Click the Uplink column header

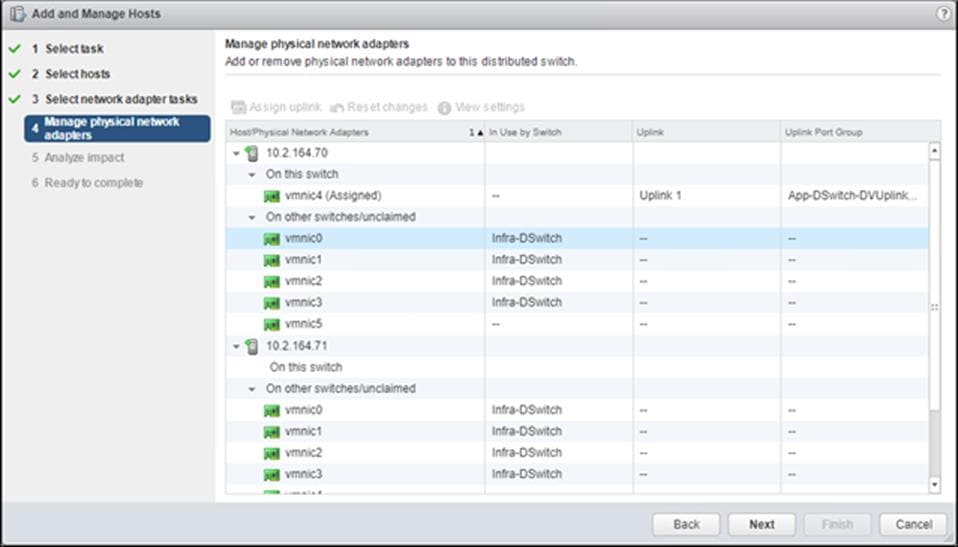click(707, 132)
